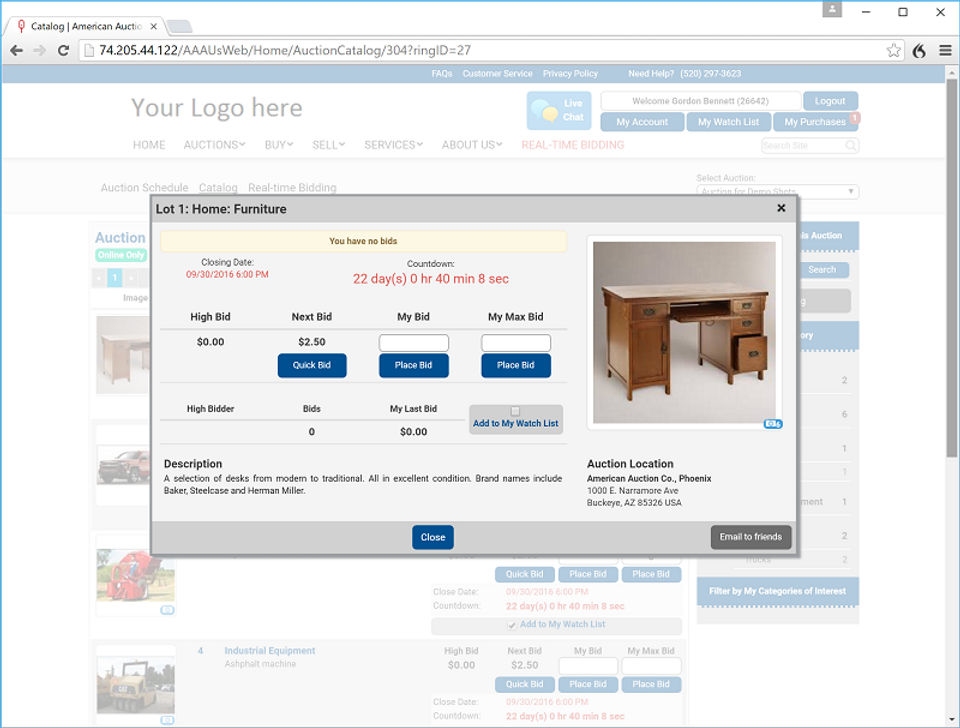Close the Lot 1 dialog with X icon
This screenshot has height=728, width=960.
coord(781,208)
